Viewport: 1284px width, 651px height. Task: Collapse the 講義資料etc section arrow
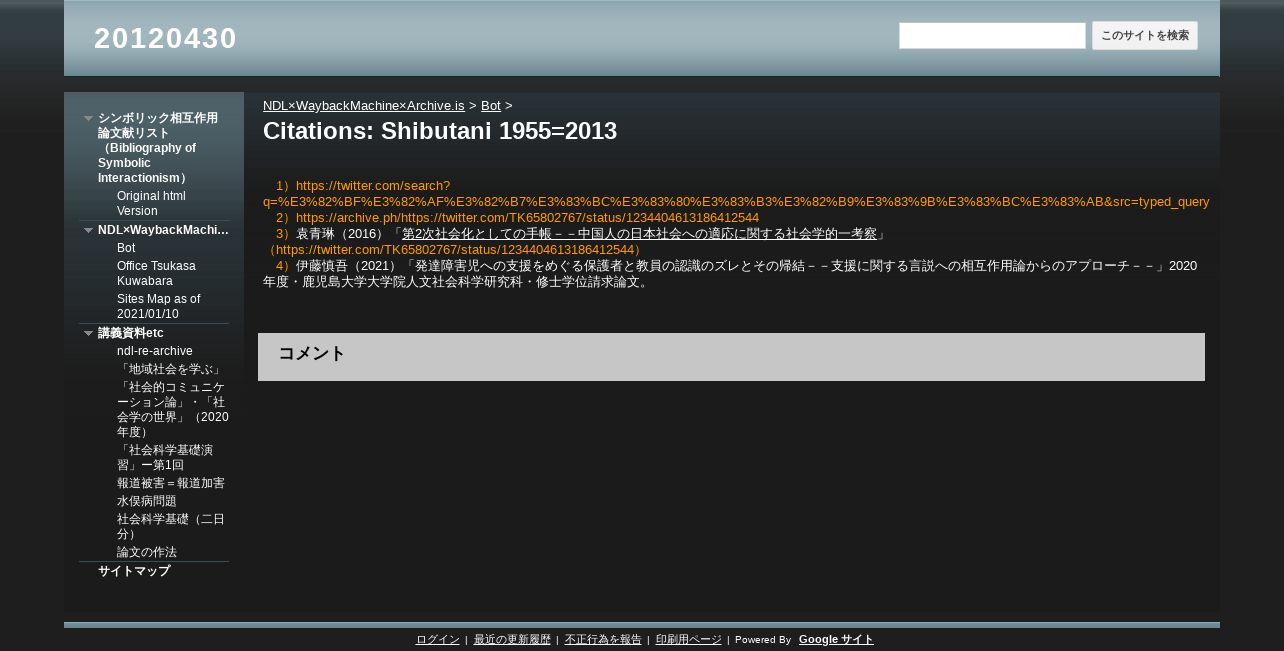click(88, 333)
